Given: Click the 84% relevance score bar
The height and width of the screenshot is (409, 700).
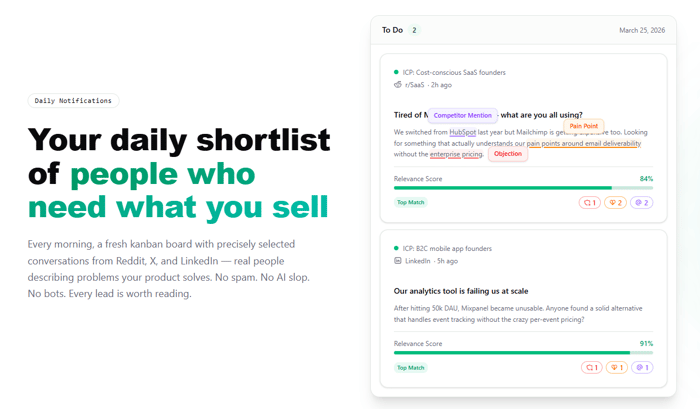Looking at the screenshot, I should click(x=523, y=188).
